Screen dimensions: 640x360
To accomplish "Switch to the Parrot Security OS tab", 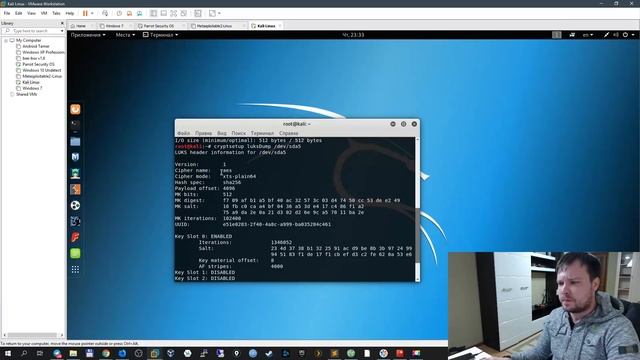I will pyautogui.click(x=159, y=26).
